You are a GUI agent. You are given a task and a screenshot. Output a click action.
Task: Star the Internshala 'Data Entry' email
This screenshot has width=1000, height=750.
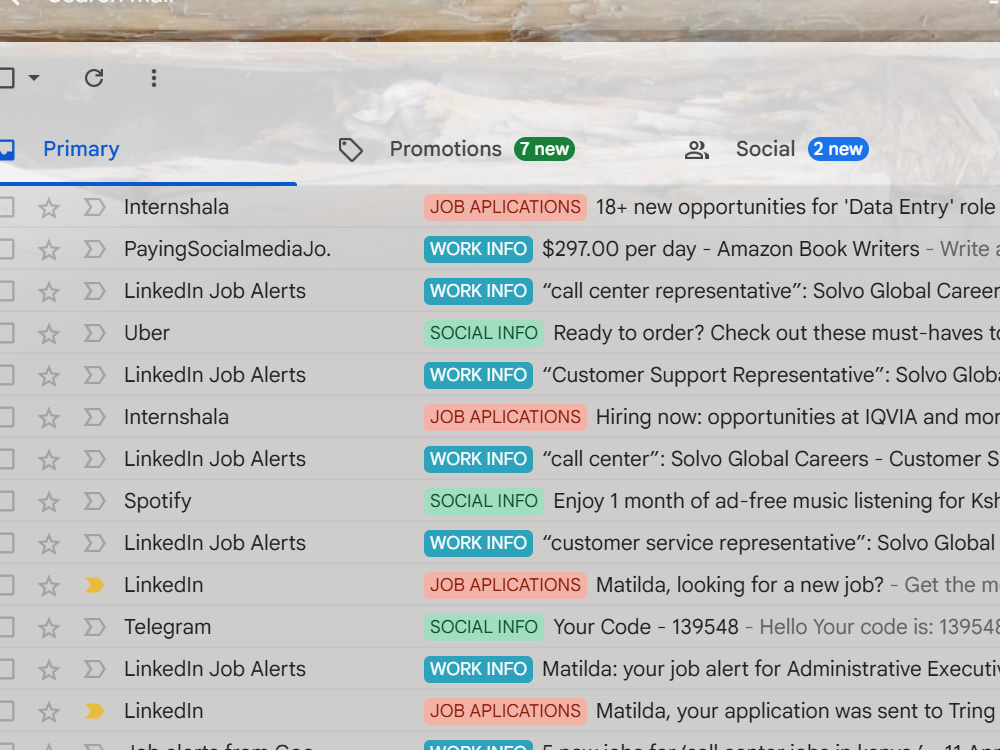pyautogui.click(x=49, y=208)
